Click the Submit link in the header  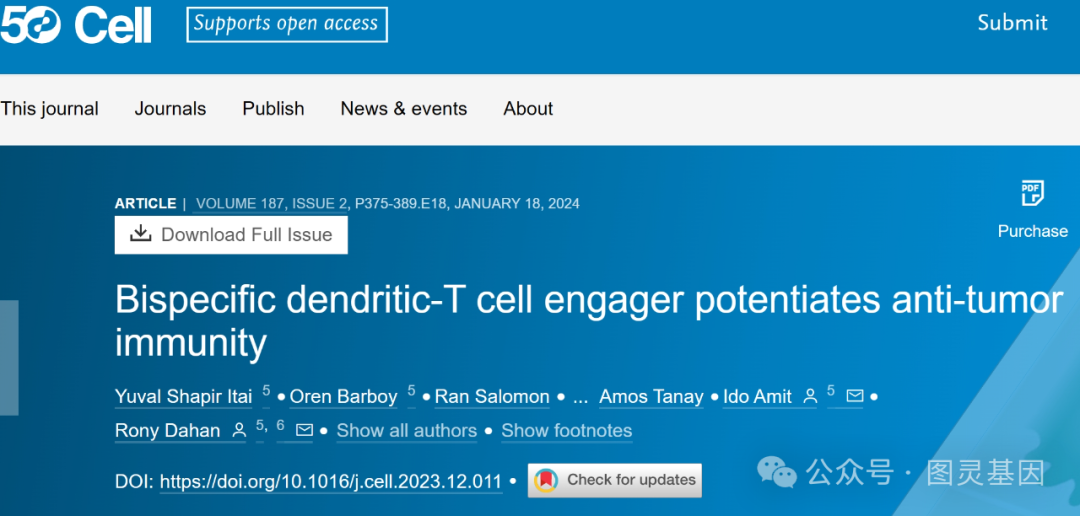(x=1012, y=23)
